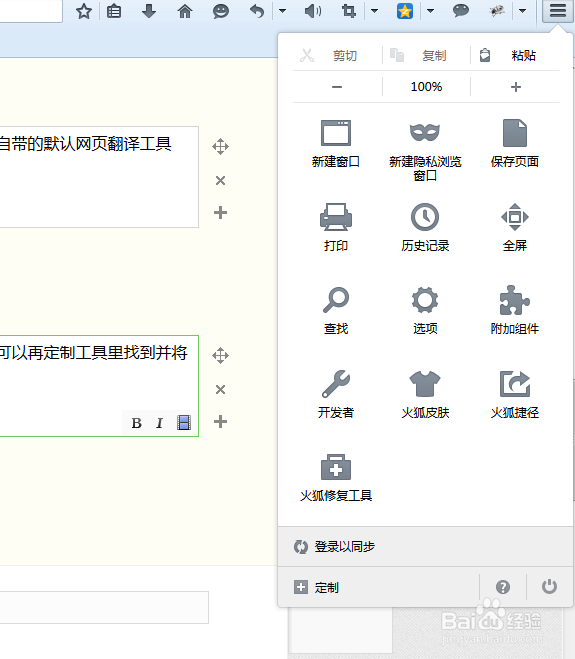Click the undo arrow toolbar icon
This screenshot has height=659, width=575.
pos(257,11)
